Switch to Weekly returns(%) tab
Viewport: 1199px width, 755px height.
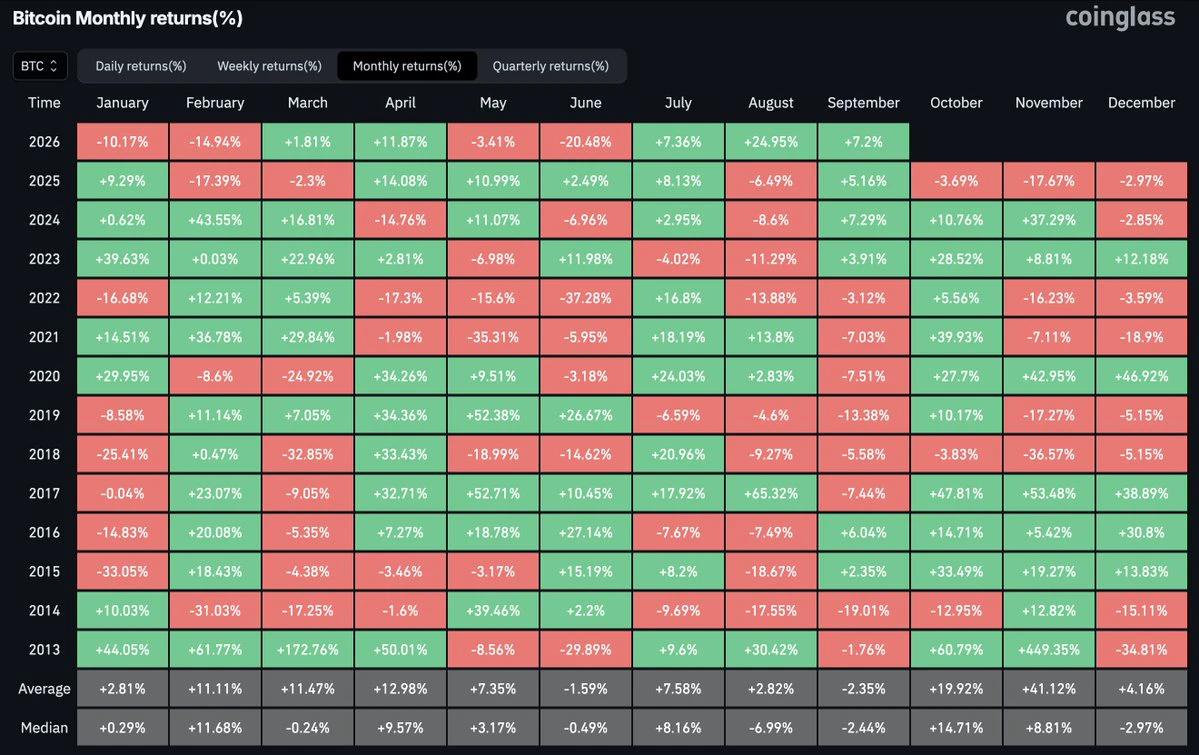click(269, 66)
